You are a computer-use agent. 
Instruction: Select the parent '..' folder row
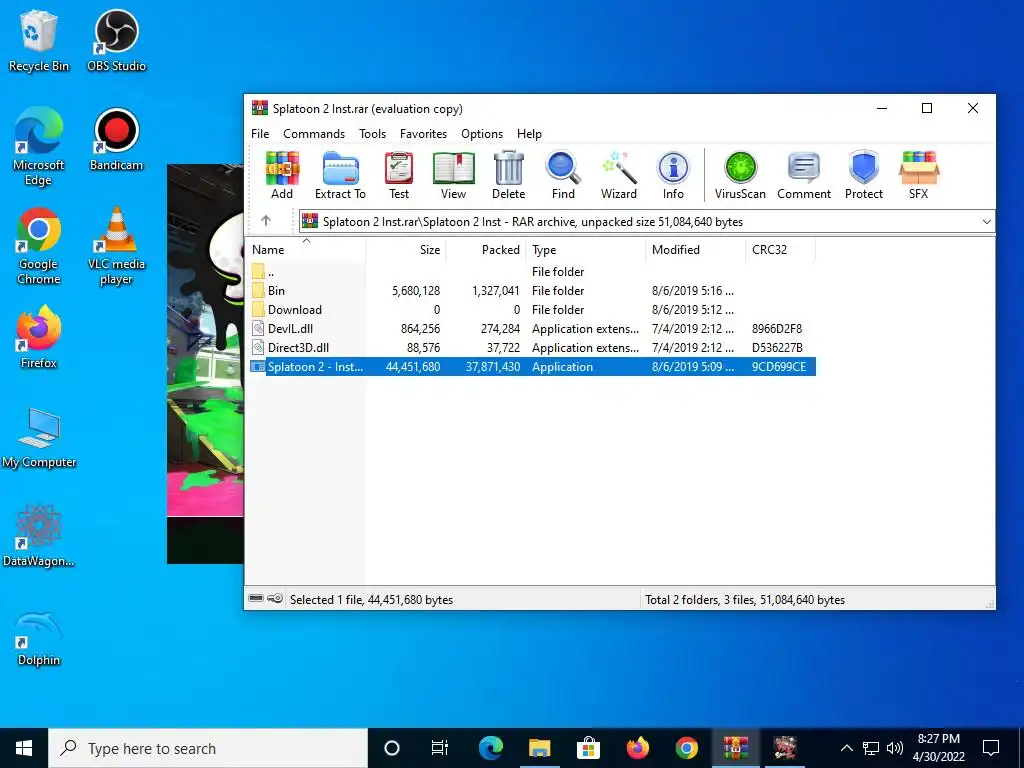pos(532,272)
